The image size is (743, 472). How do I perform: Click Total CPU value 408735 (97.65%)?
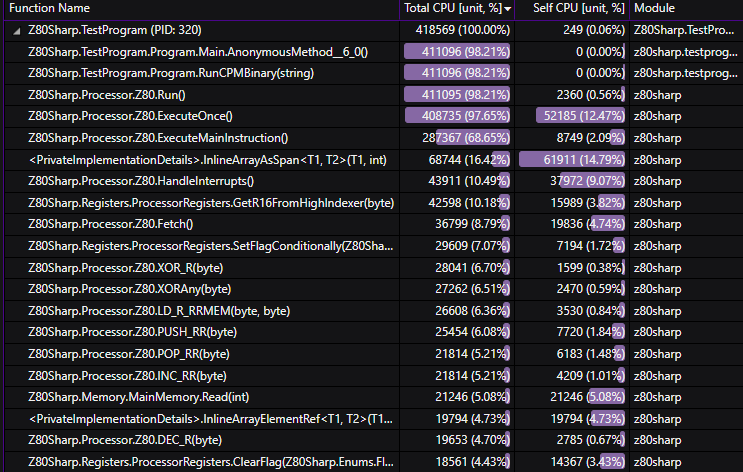466,116
